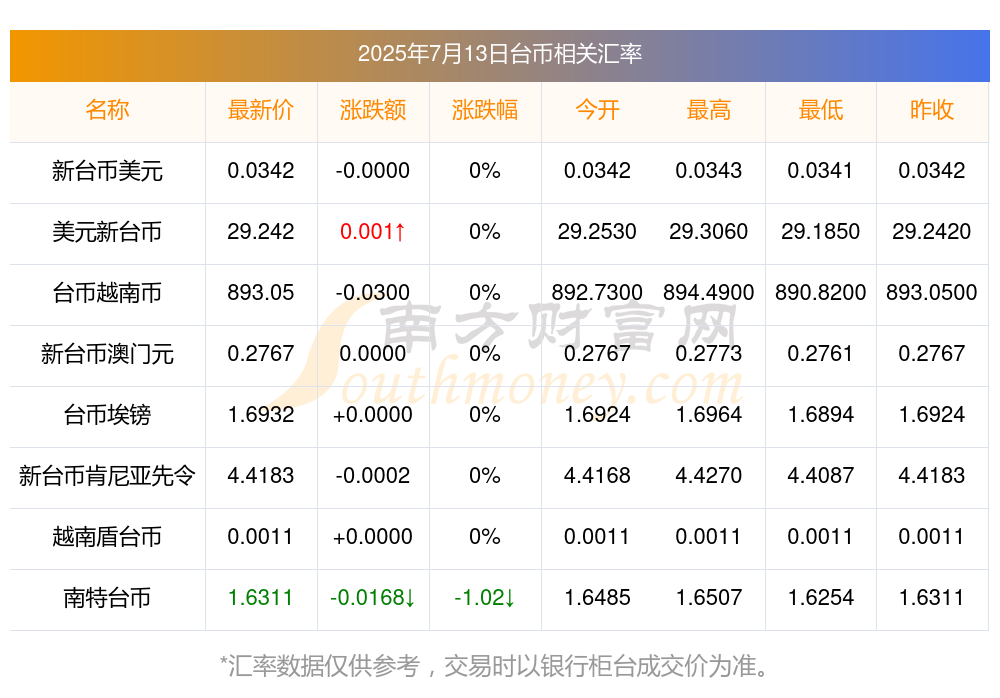Click the opening price 4.4168
The height and width of the screenshot is (698, 1000).
pyautogui.click(x=597, y=475)
